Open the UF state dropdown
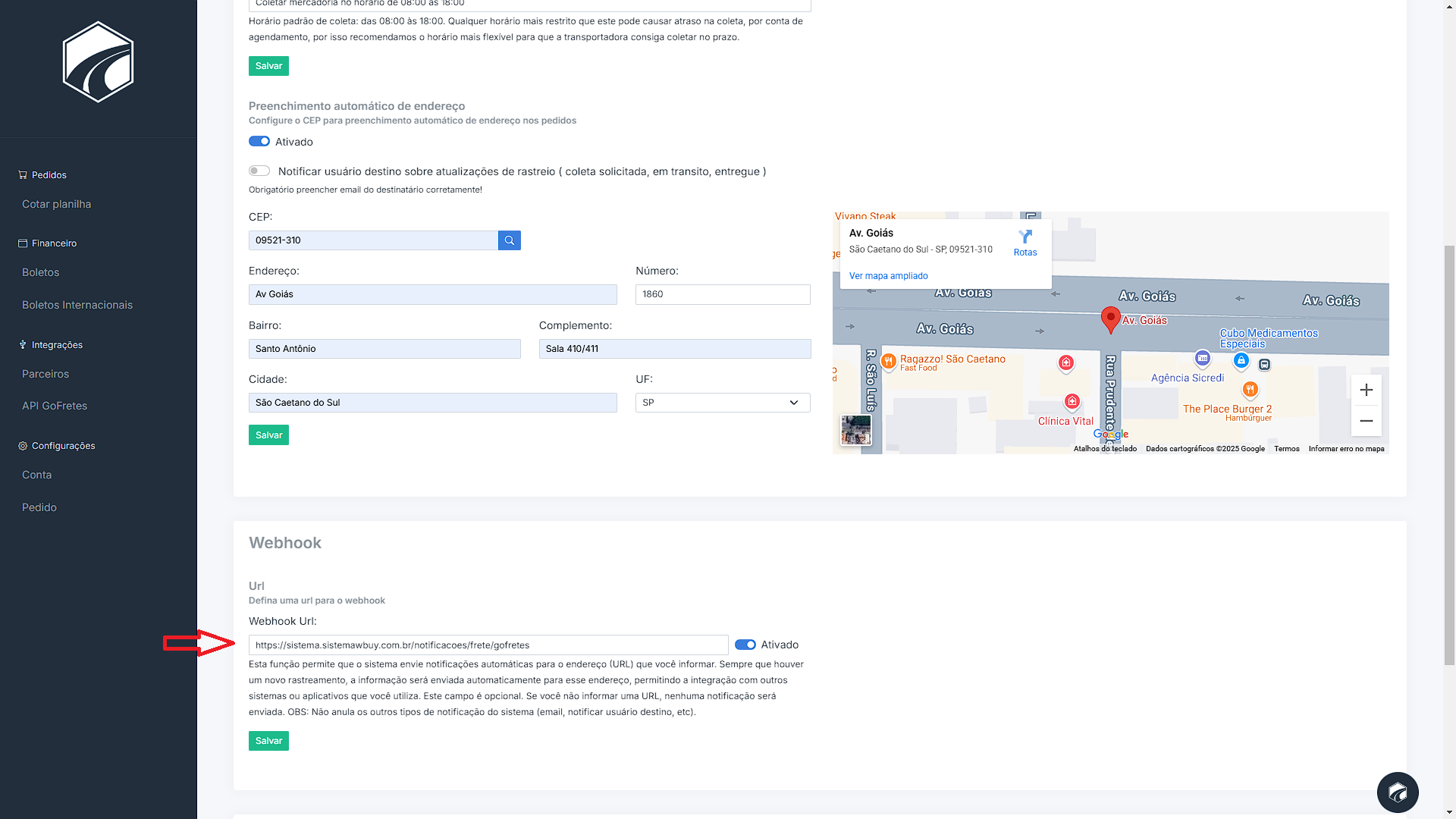Viewport: 1456px width, 819px height. coord(722,403)
